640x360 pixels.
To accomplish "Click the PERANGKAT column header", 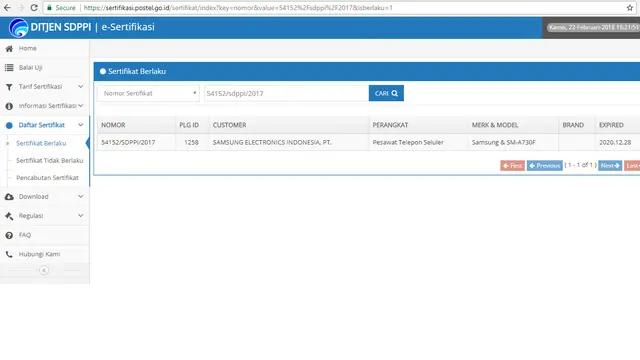I will (x=390, y=125).
